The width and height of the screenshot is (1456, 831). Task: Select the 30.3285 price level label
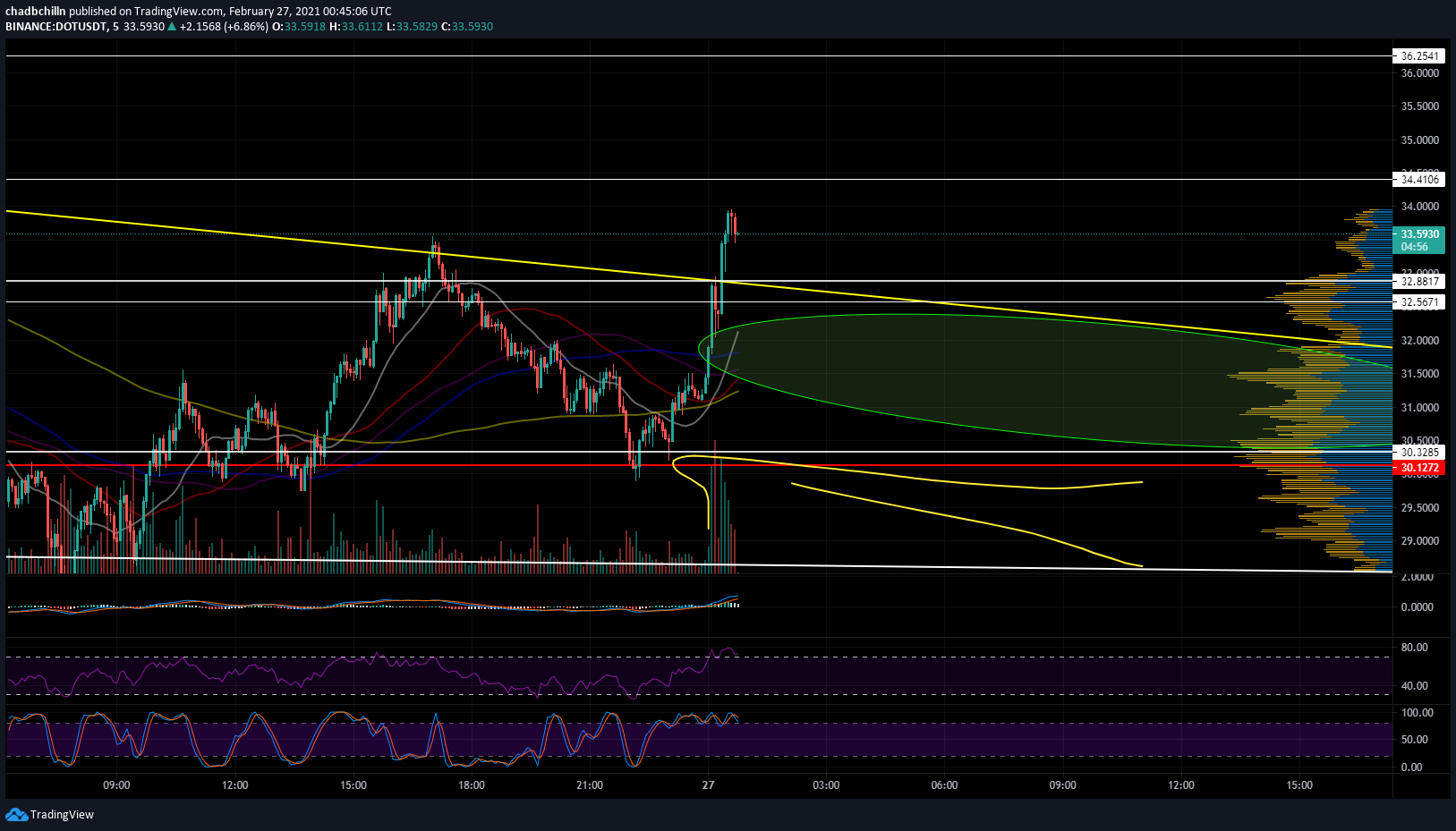(1419, 453)
